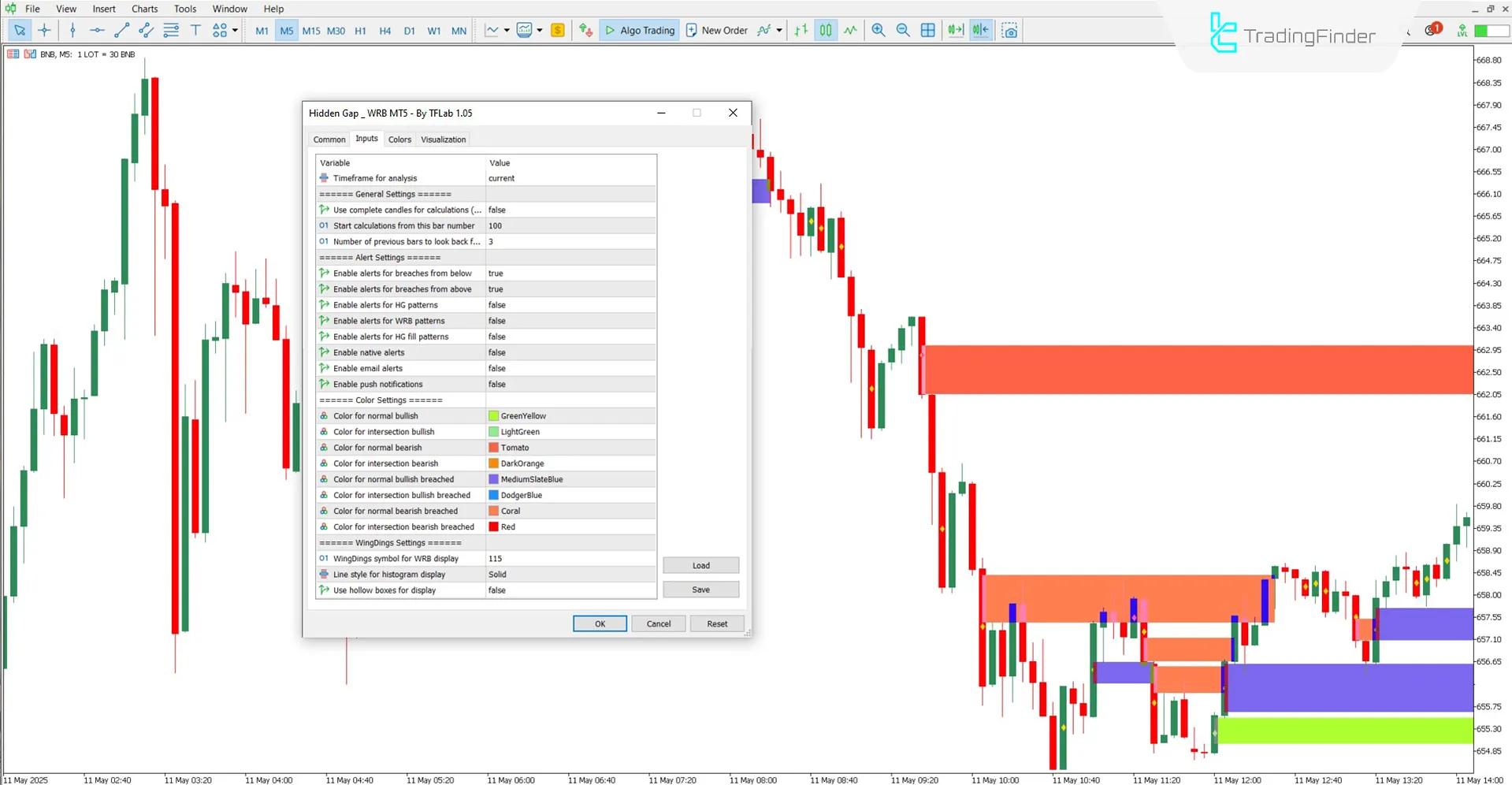Expand the drawing objects shapes dropdown

[235, 31]
